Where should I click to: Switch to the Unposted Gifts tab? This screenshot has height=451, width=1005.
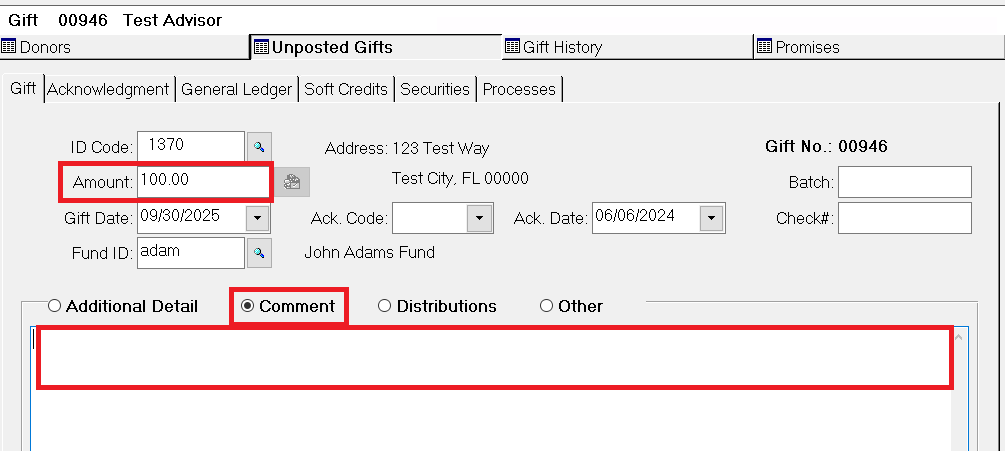(x=376, y=47)
